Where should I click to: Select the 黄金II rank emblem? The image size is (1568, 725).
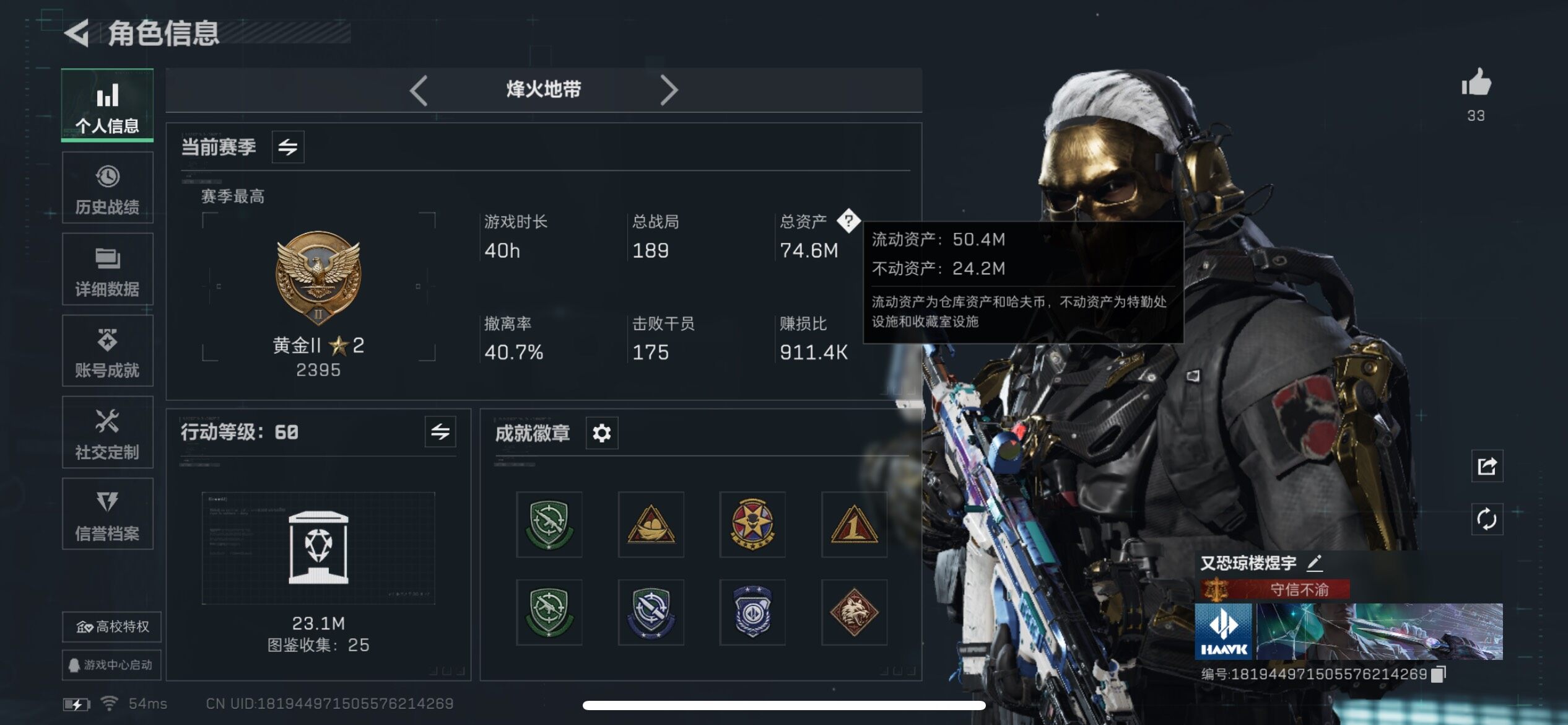318,278
